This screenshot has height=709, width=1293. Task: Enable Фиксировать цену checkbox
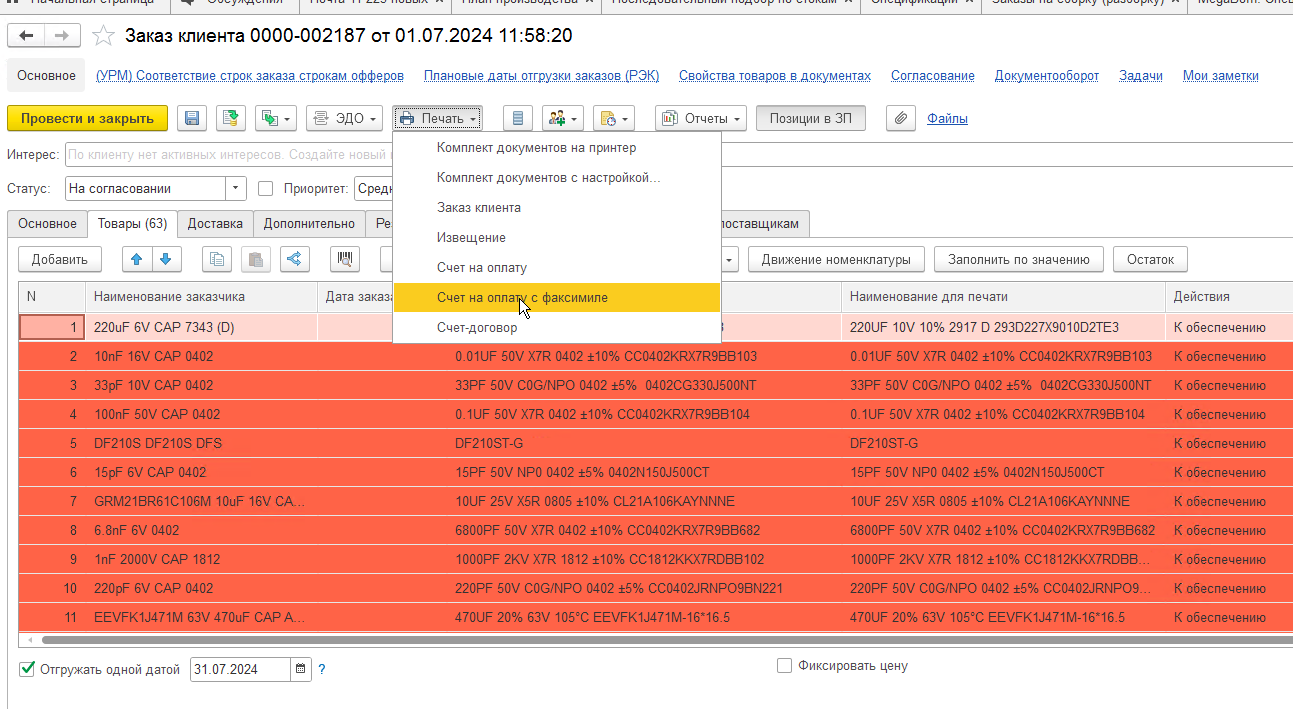(785, 665)
